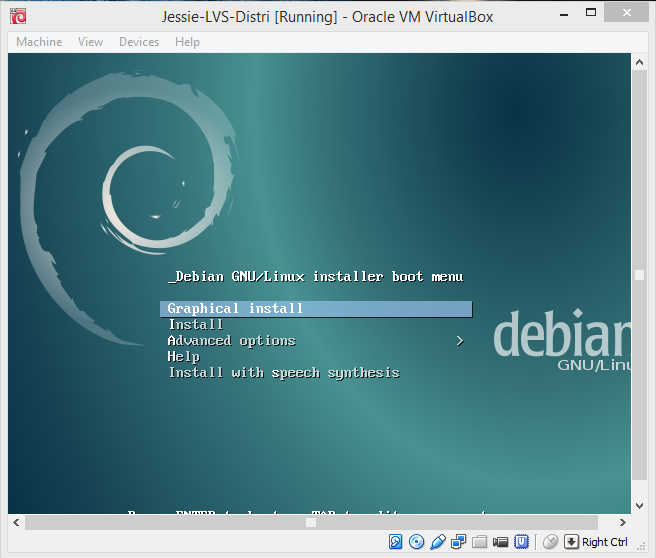Click the shared folders status icon
656x558 pixels.
click(480, 542)
